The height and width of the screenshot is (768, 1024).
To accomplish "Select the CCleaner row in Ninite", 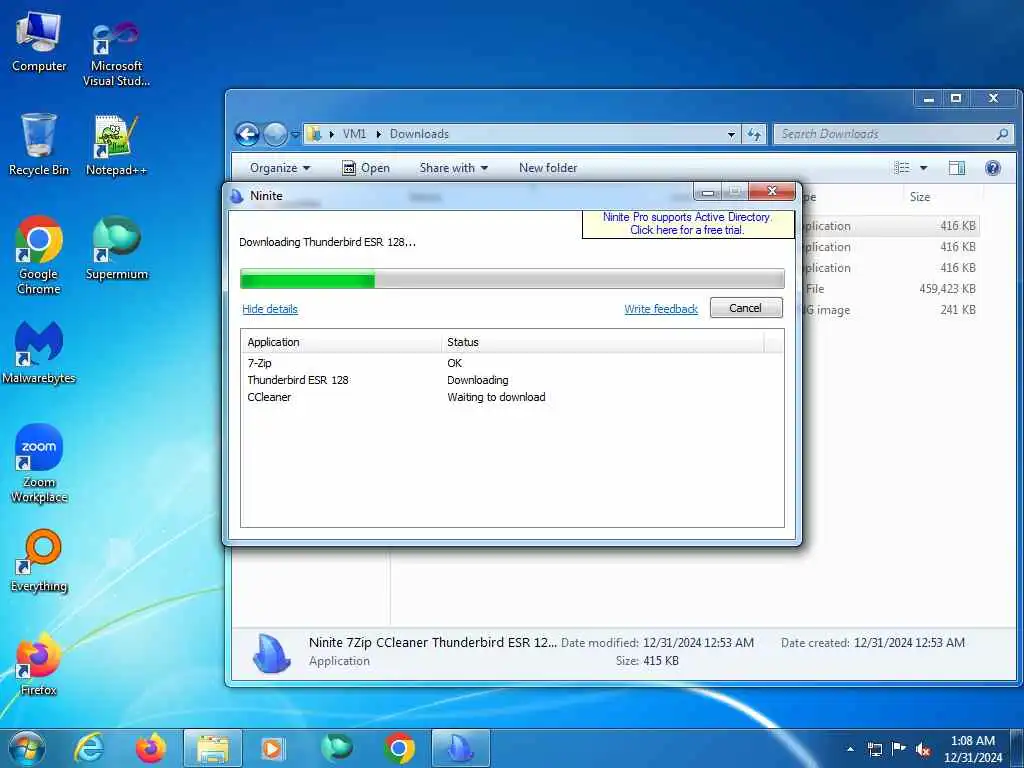I will point(511,397).
